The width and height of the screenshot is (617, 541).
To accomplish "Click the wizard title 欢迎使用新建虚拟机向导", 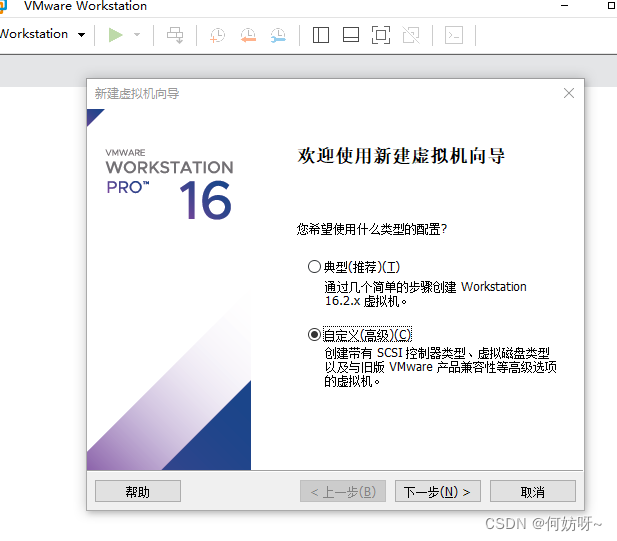I will 401,156.
